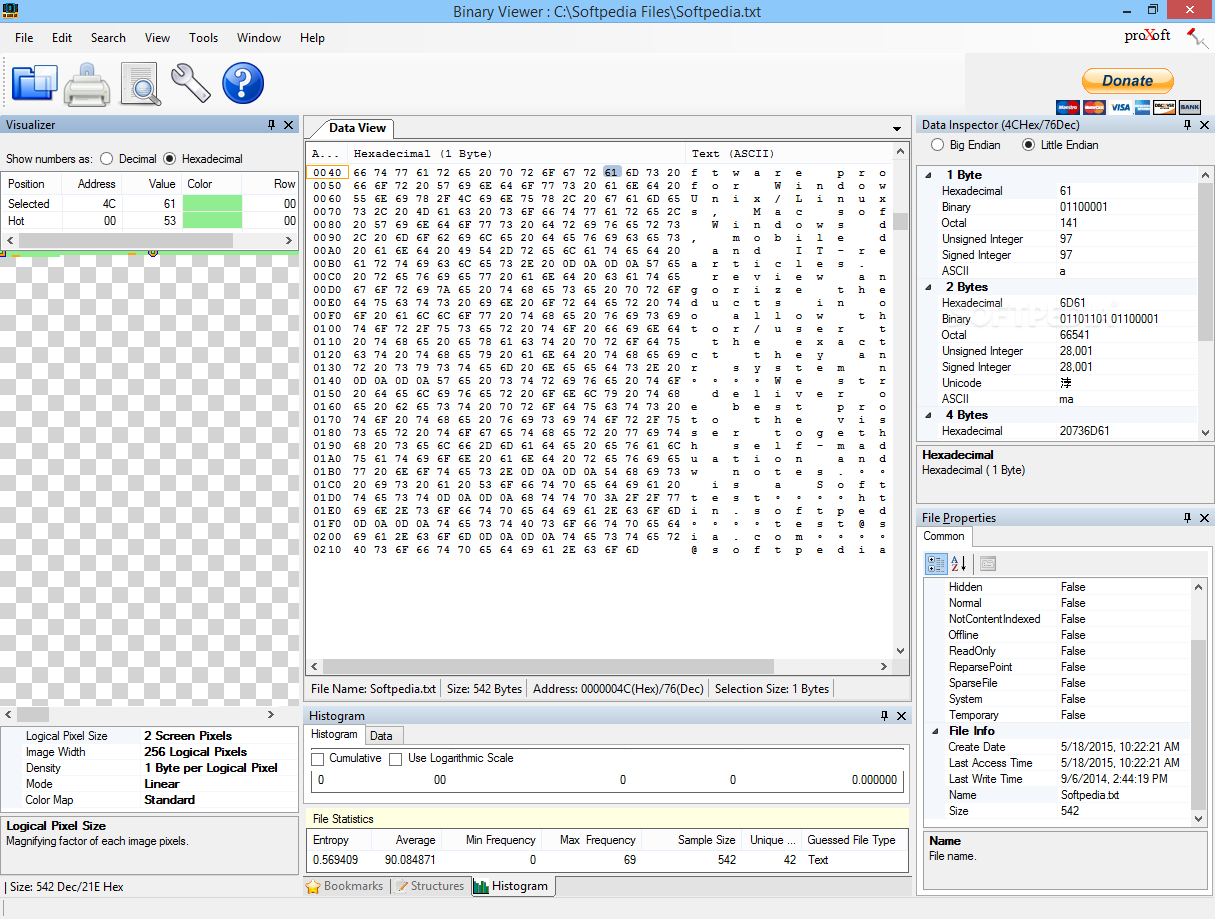Viewport: 1215px width, 919px height.
Task: Open the Window menu
Action: click(259, 38)
